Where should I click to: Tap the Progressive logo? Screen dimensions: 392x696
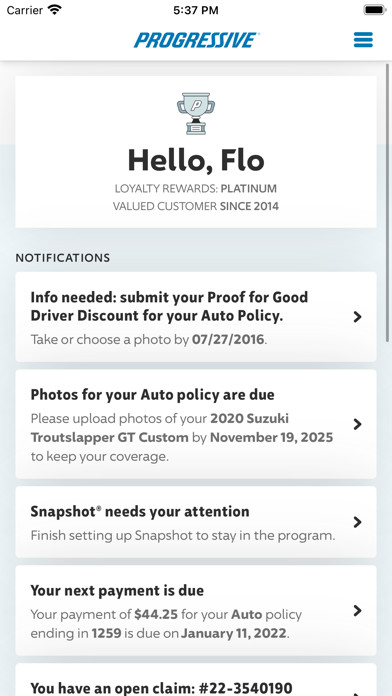pos(196,40)
